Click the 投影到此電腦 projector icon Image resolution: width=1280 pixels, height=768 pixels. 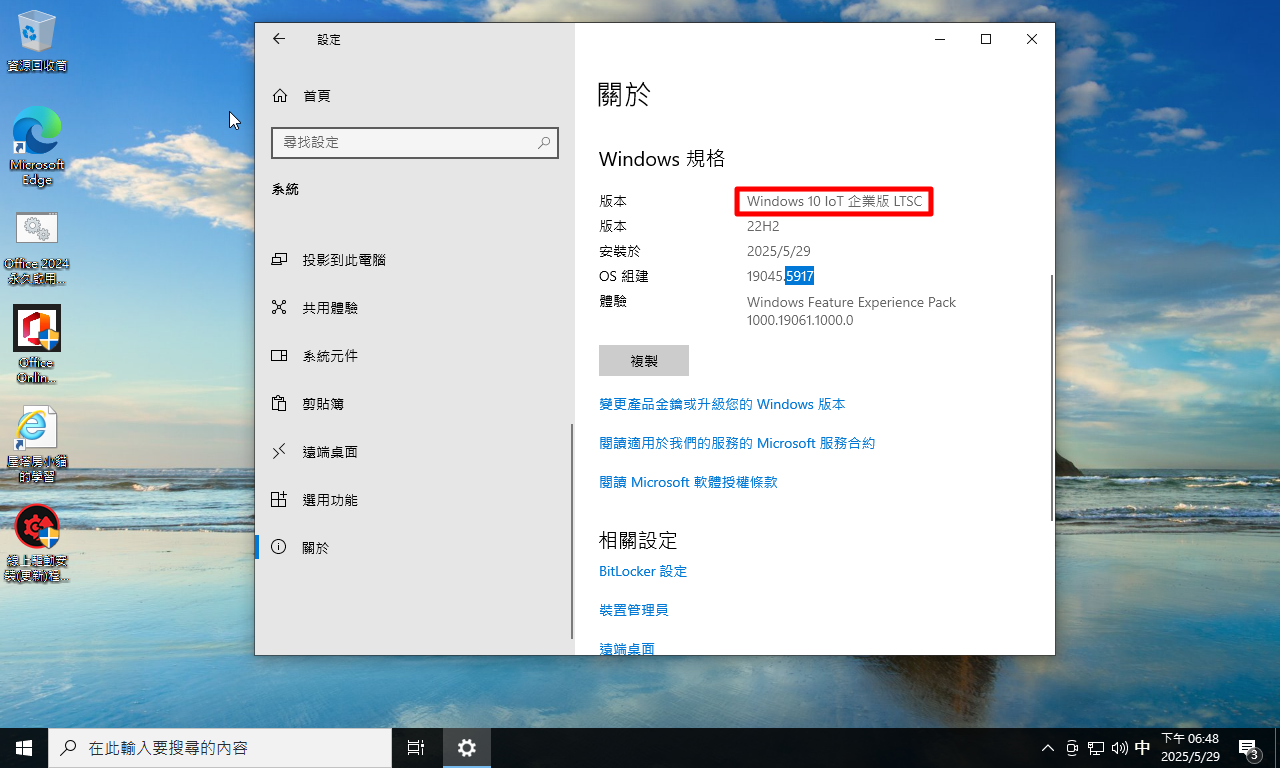(x=280, y=260)
